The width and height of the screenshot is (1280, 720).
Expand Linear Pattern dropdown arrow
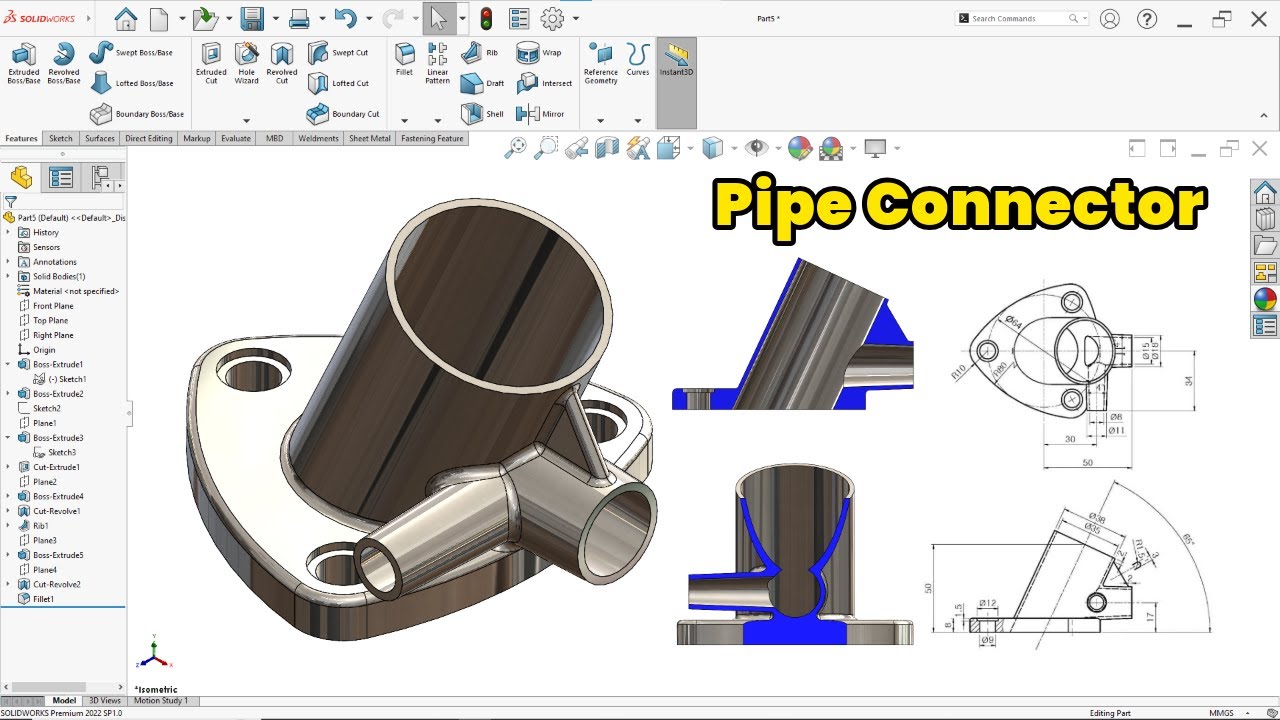point(437,121)
